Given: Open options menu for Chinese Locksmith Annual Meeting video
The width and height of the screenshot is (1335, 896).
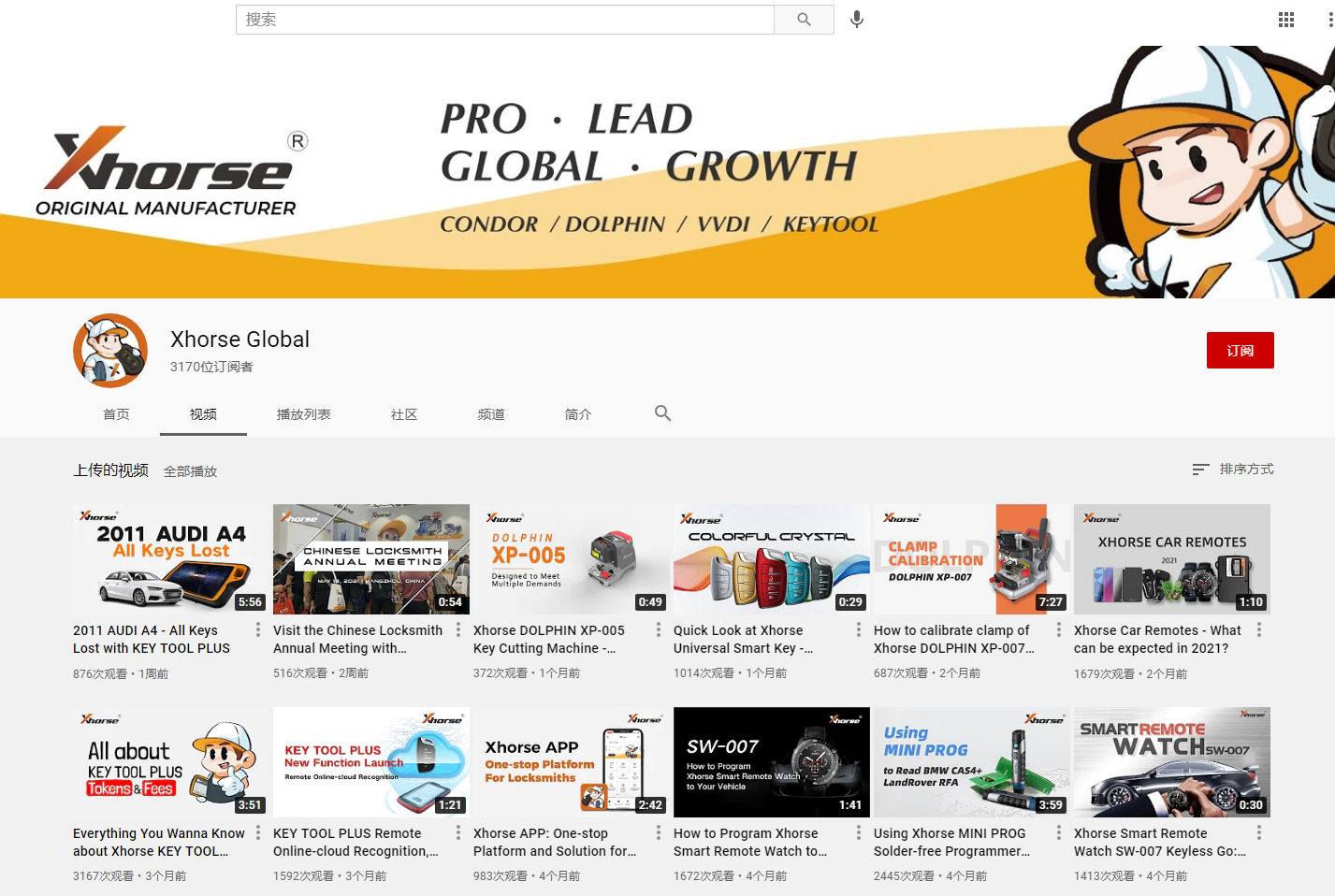Looking at the screenshot, I should pos(458,630).
